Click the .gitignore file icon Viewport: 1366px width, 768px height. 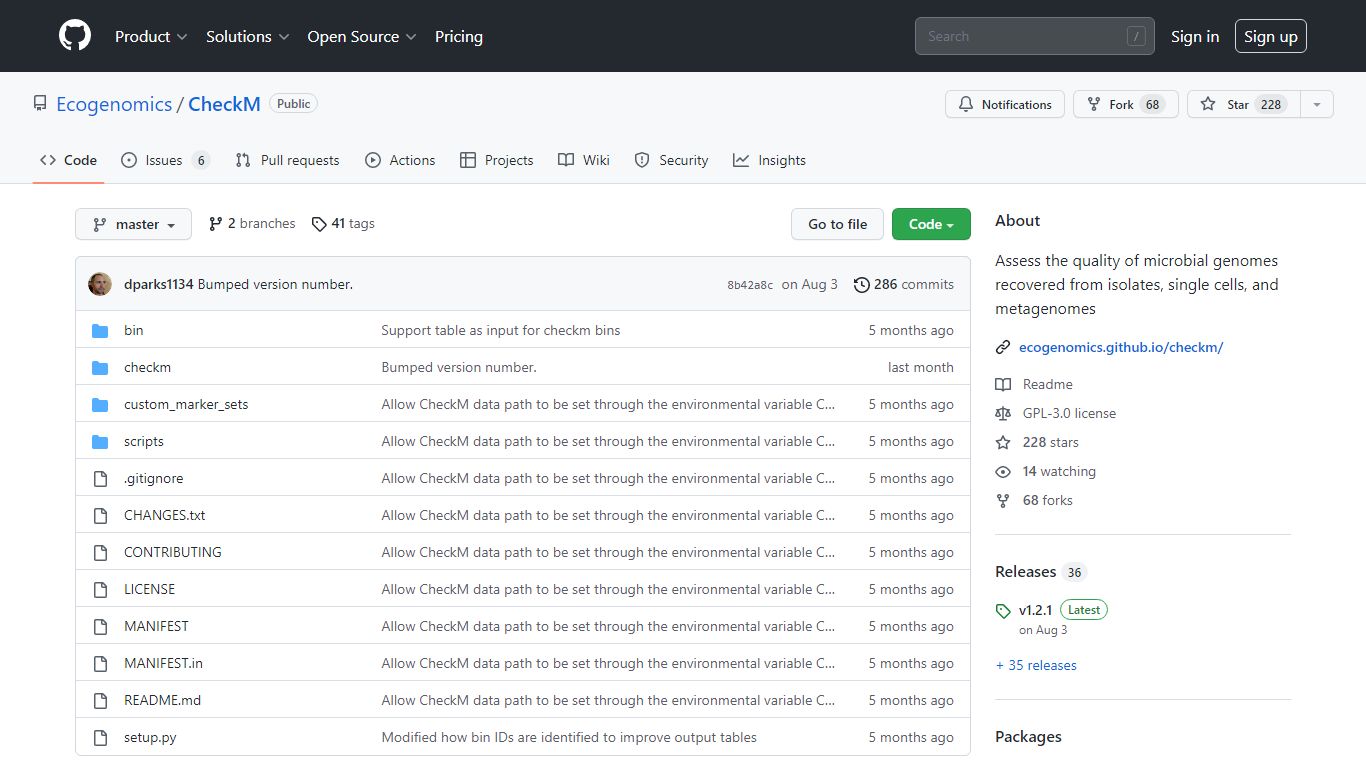pyautogui.click(x=100, y=478)
